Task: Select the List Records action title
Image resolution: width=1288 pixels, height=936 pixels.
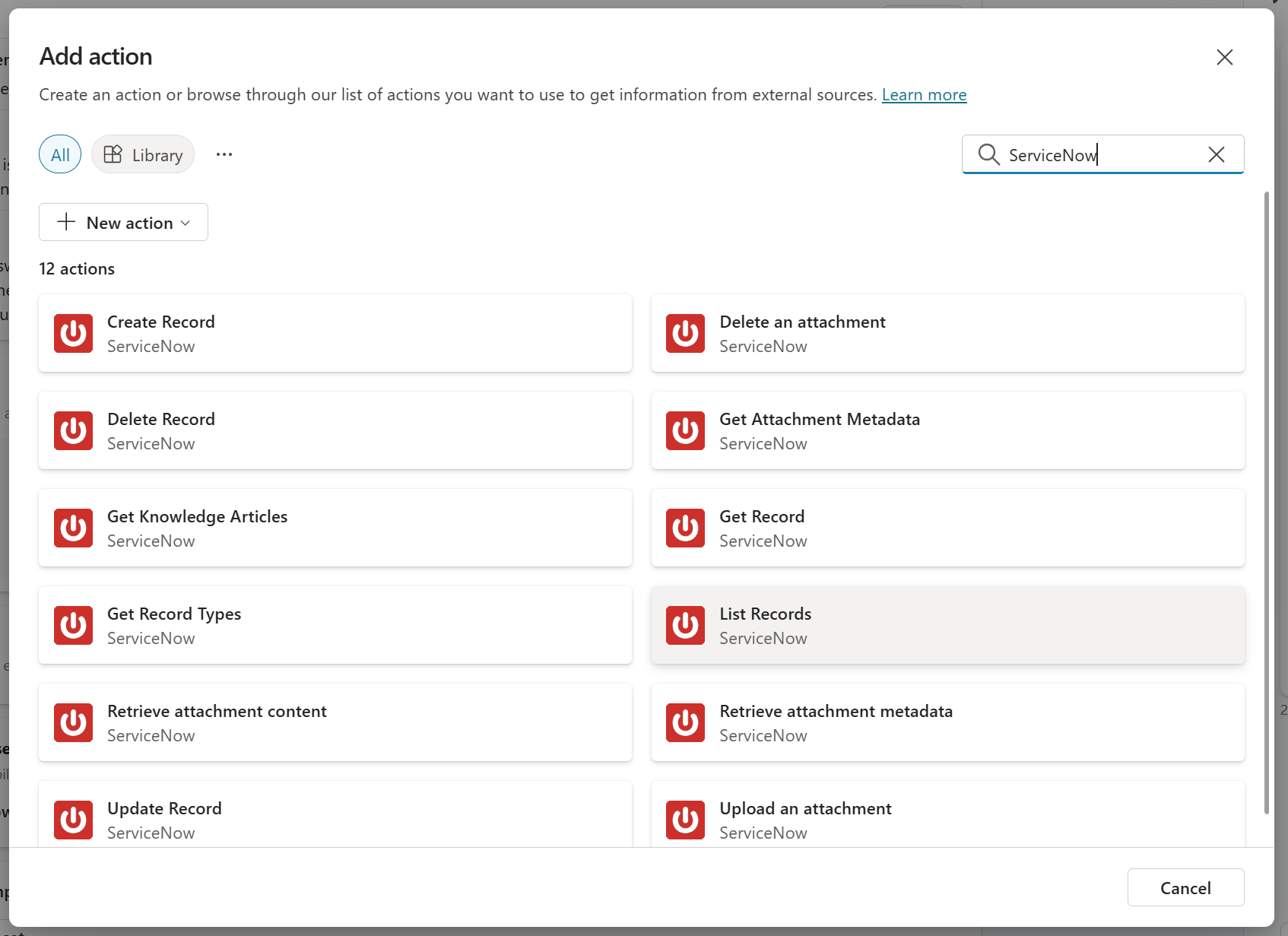Action: (765, 614)
